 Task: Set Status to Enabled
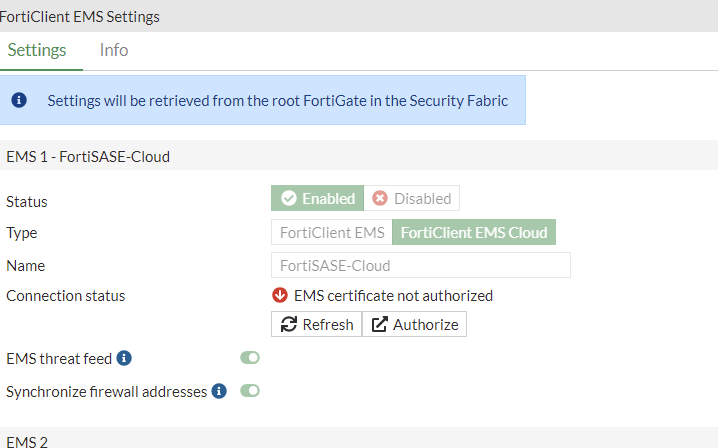[318, 198]
